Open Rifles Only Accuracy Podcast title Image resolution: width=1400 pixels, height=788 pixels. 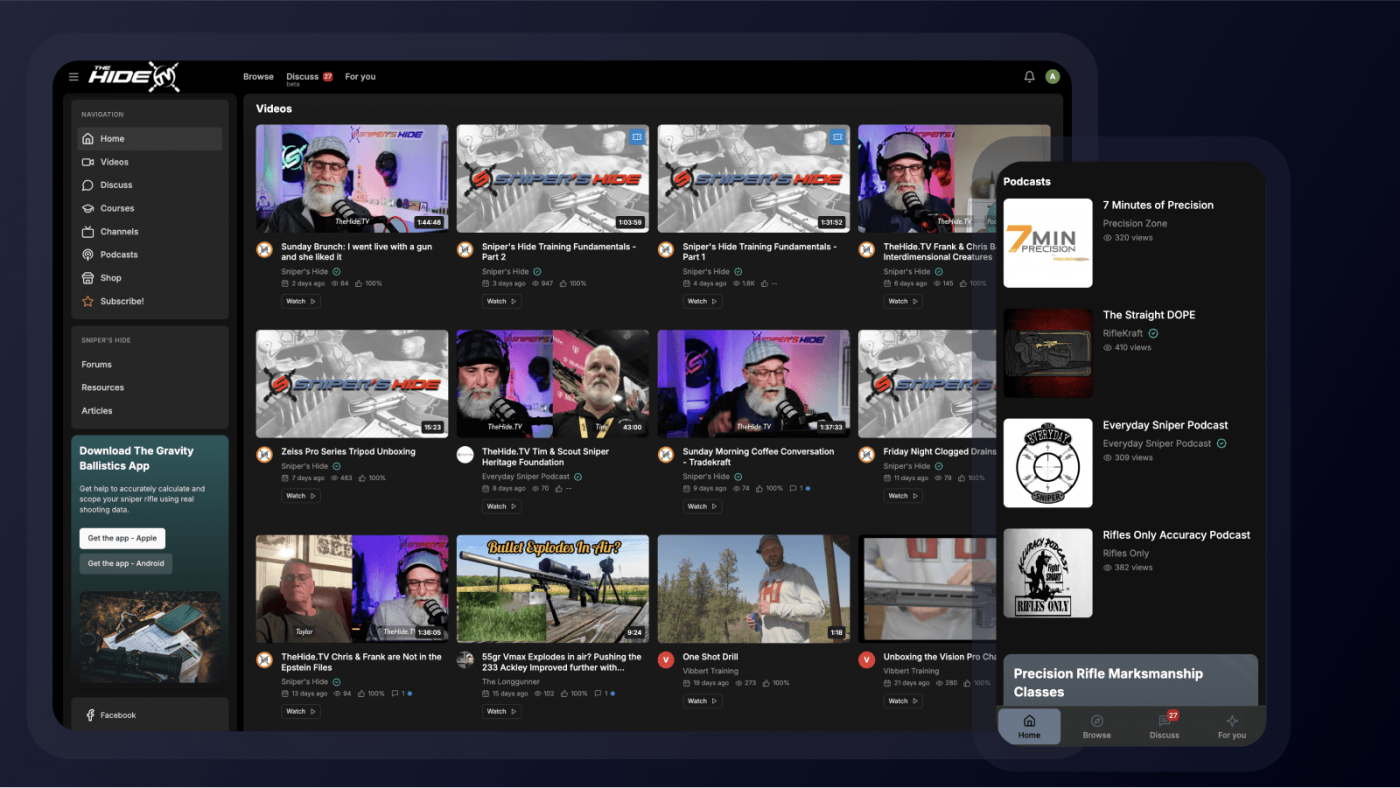1176,535
